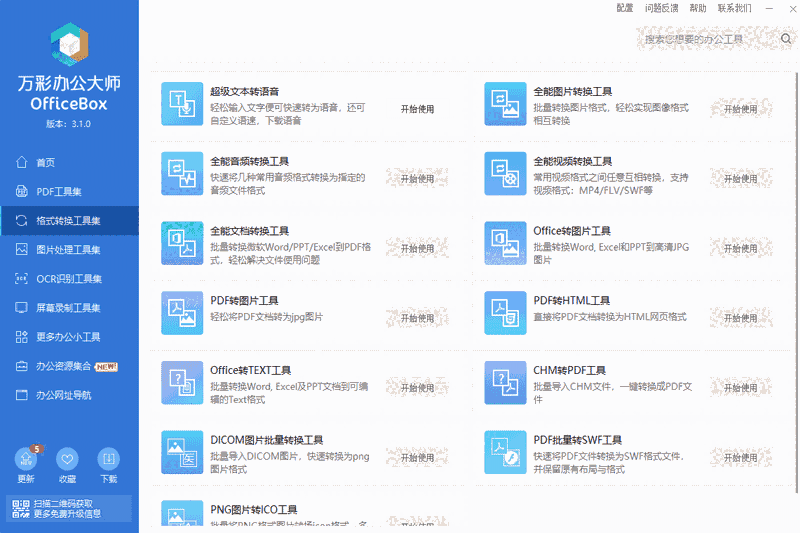Click the OCR识别工具集 scan icon
Image resolution: width=800 pixels, height=533 pixels.
pos(21,278)
